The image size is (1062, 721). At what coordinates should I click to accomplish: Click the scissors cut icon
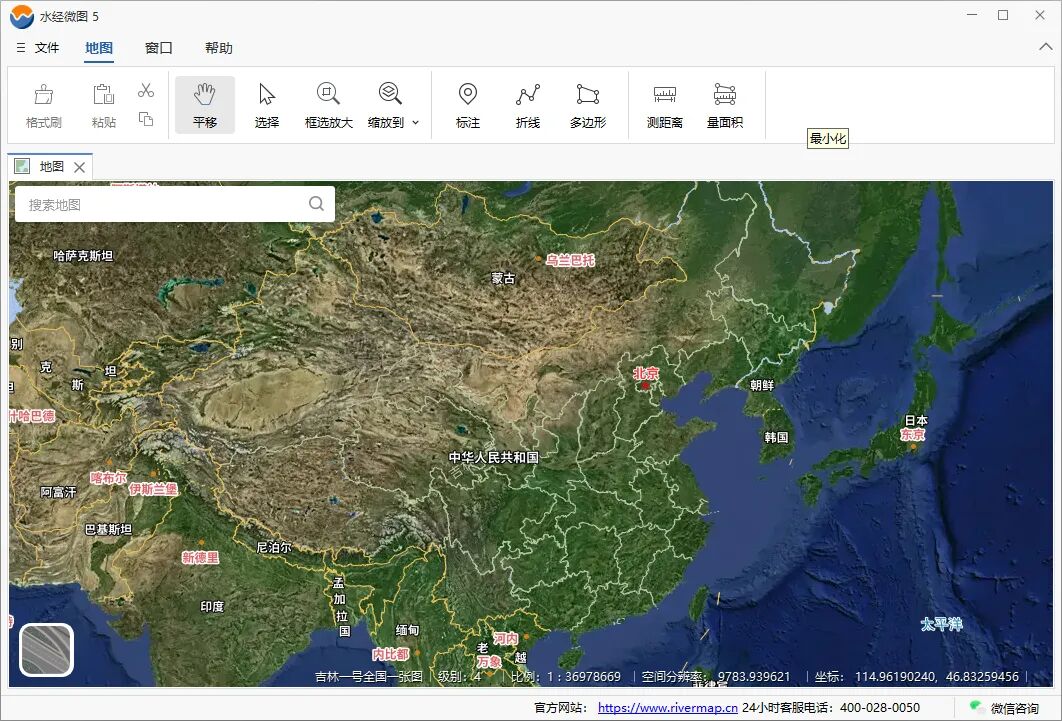[x=146, y=90]
